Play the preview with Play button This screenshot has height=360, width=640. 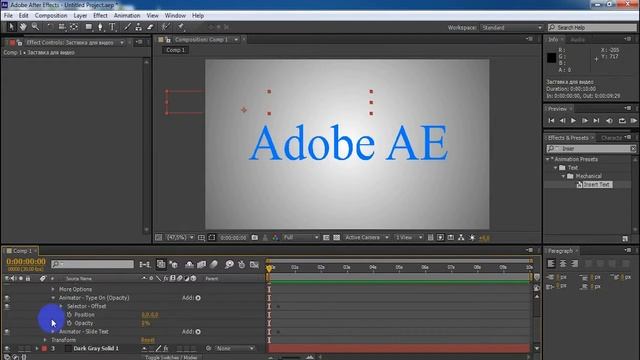(x=573, y=121)
